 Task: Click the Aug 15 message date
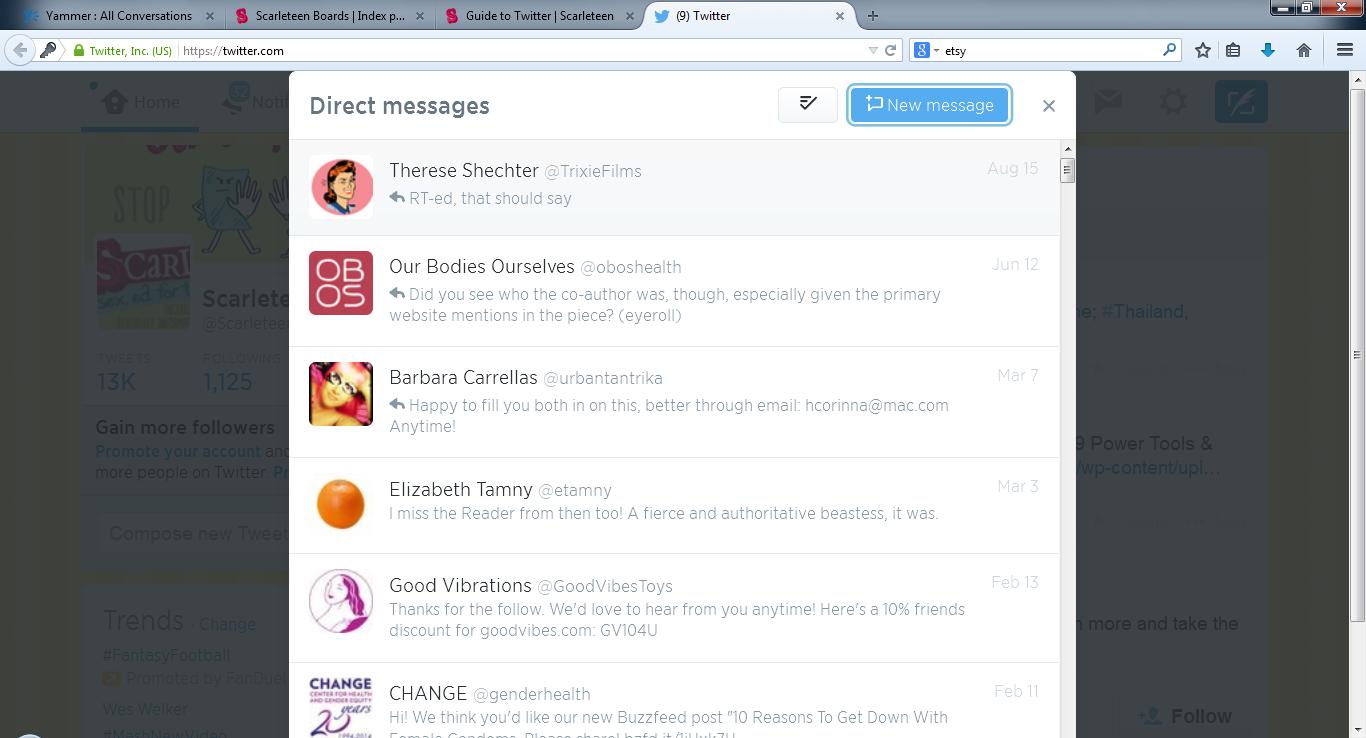tap(1013, 168)
